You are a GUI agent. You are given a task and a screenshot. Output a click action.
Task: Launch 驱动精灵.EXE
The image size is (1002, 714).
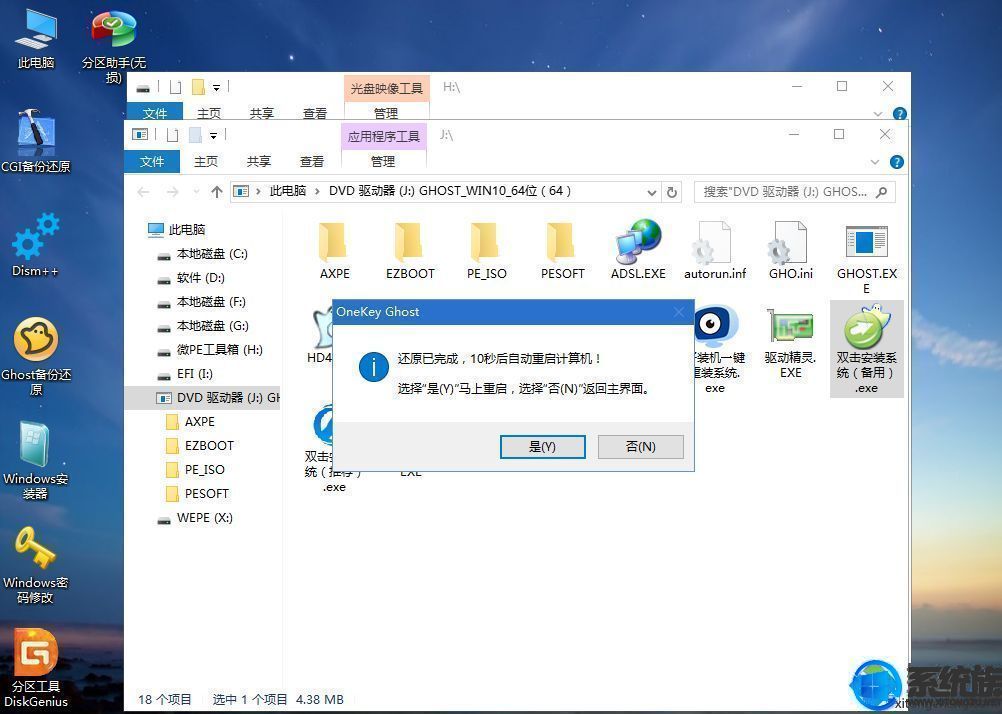point(790,330)
